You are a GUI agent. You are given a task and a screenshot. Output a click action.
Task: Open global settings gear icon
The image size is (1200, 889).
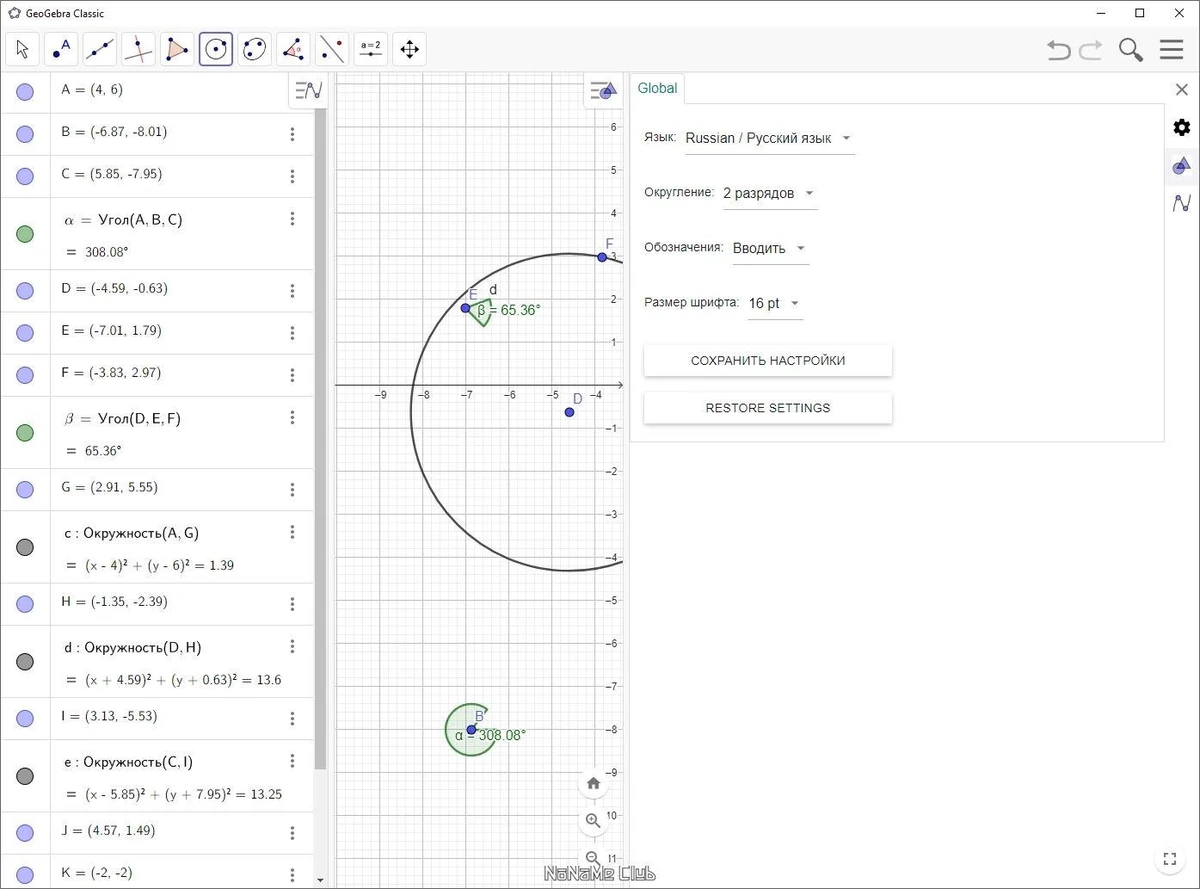click(1182, 127)
